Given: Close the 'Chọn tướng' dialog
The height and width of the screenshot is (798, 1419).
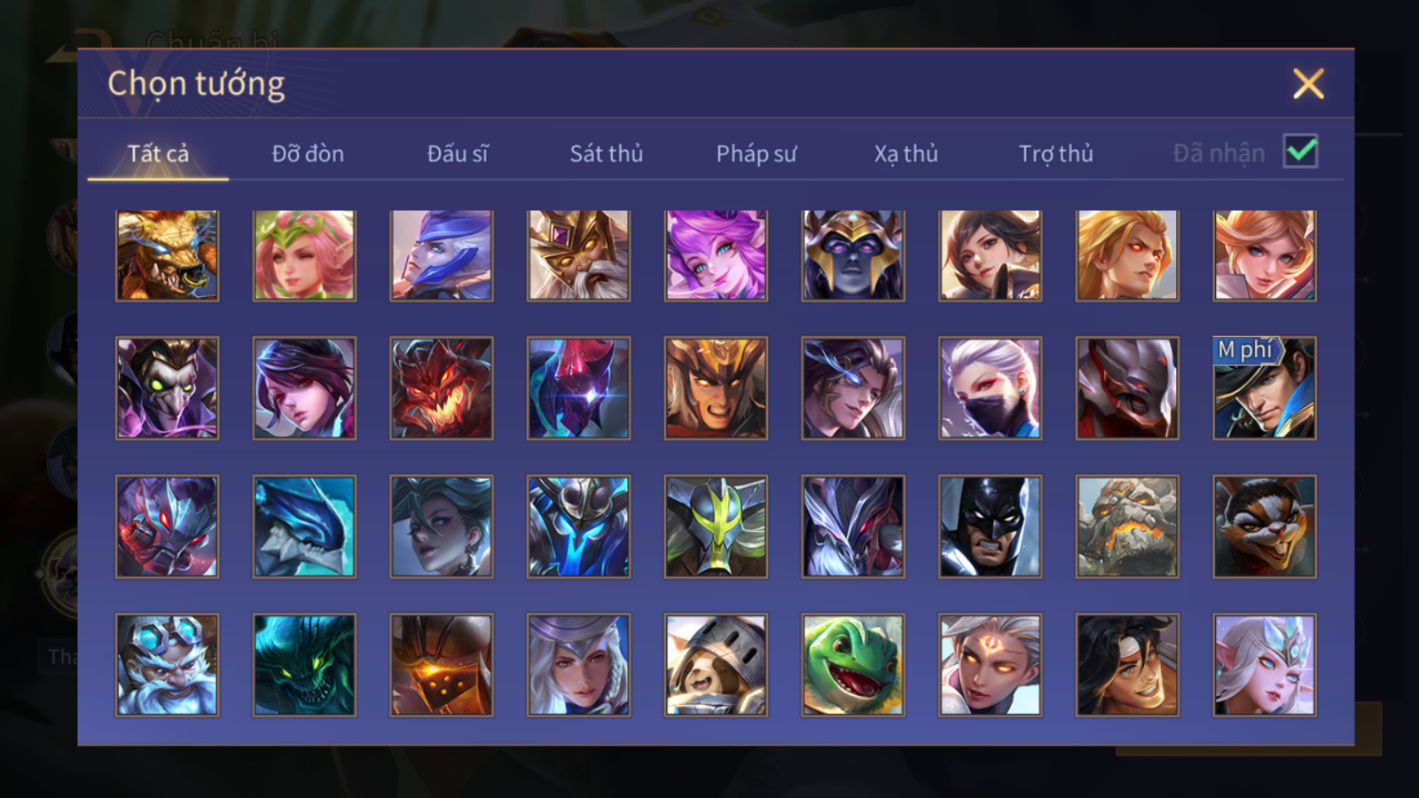Looking at the screenshot, I should click(x=1308, y=84).
